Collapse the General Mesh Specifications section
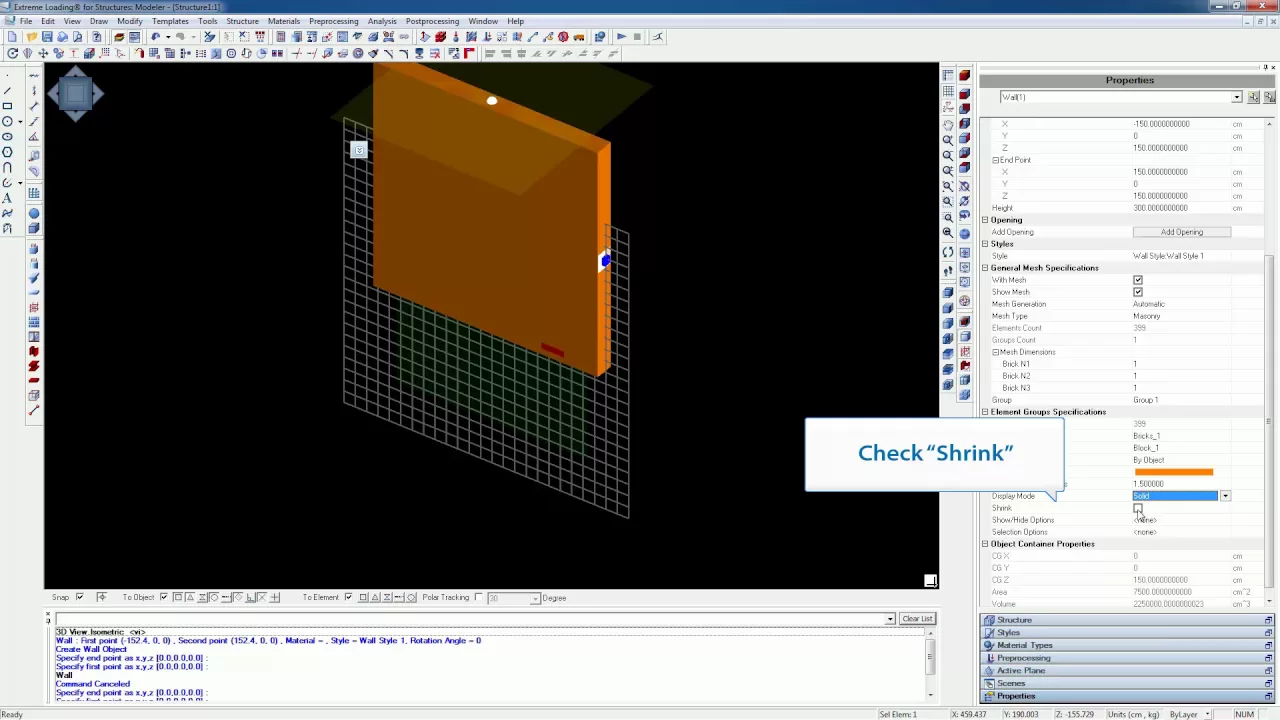This screenshot has height=720, width=1280. click(985, 268)
